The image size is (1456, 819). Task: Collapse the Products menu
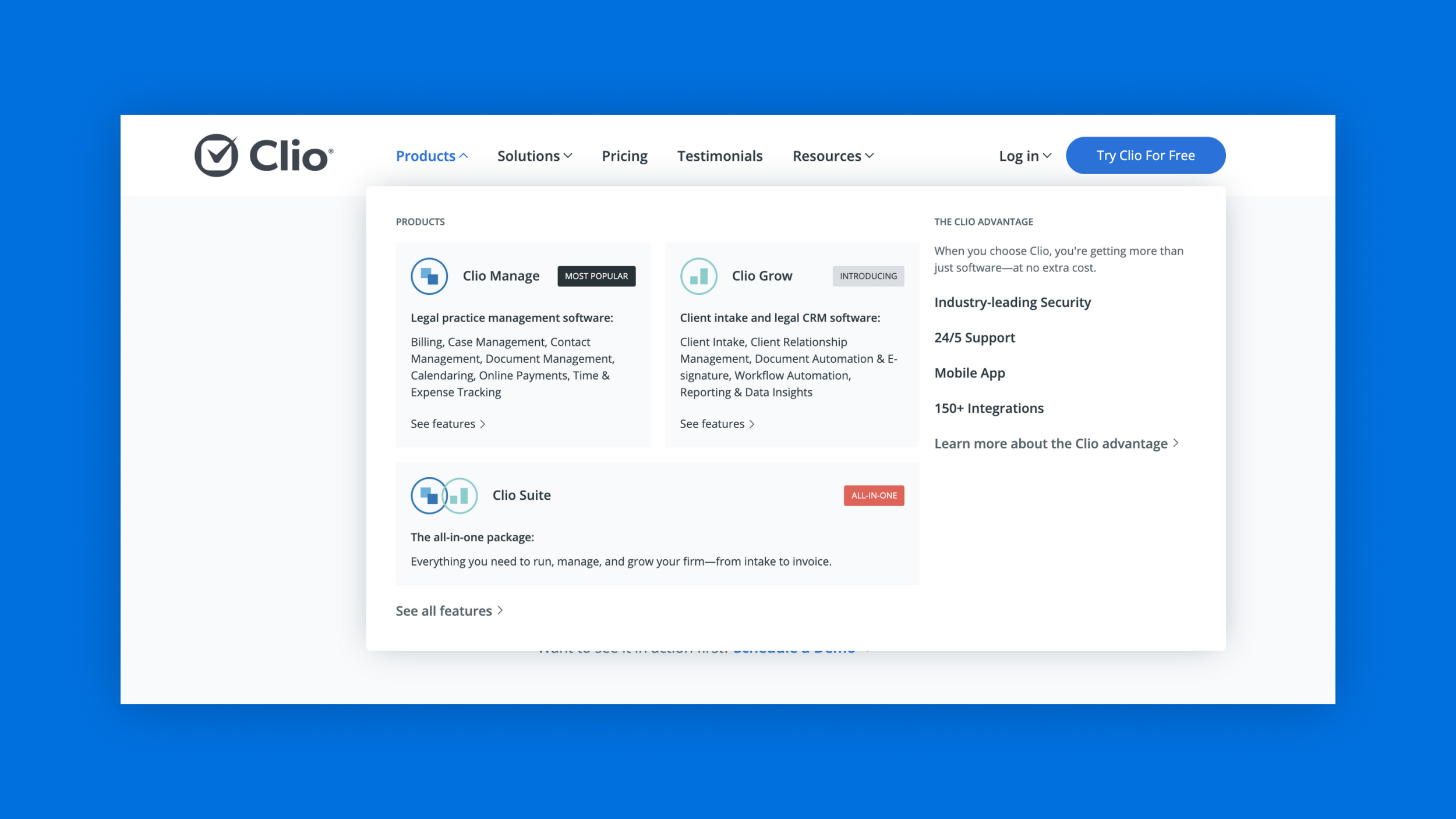(432, 156)
